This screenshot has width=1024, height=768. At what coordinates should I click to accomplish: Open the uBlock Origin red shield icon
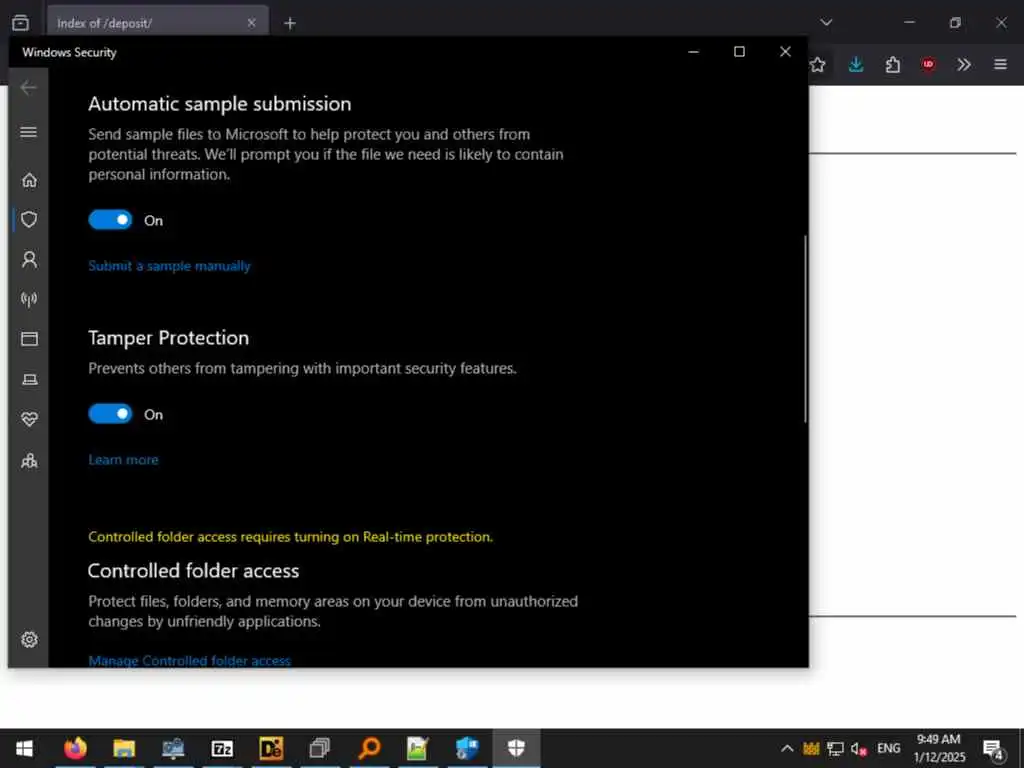928,65
